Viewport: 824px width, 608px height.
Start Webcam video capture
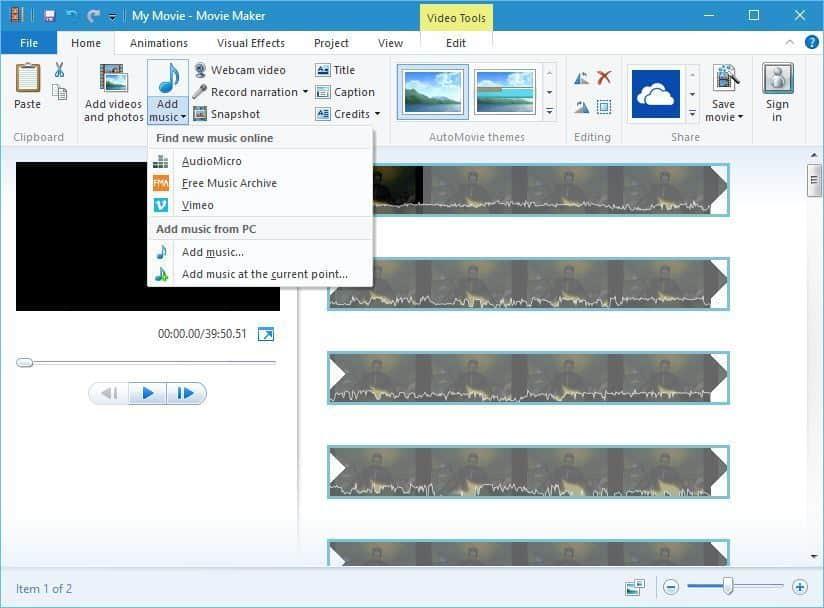point(240,70)
